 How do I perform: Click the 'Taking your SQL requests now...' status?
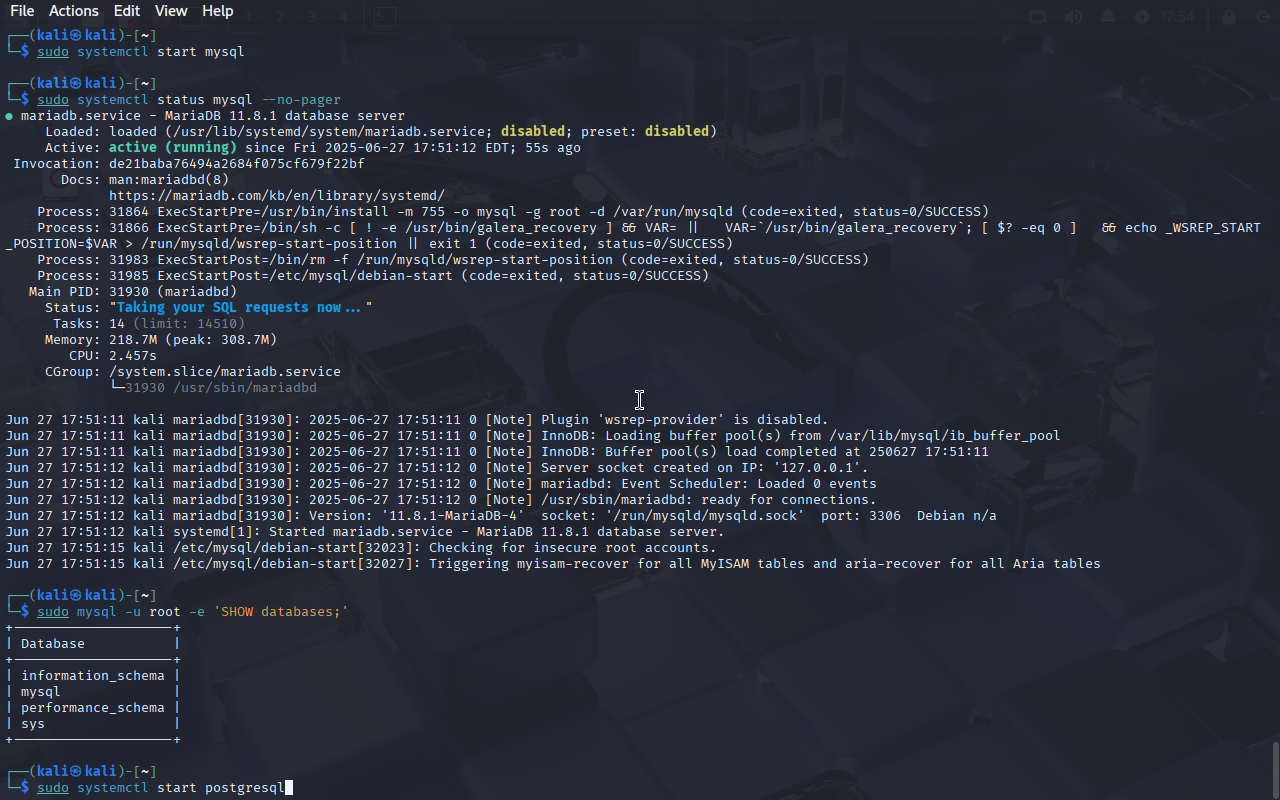point(241,308)
